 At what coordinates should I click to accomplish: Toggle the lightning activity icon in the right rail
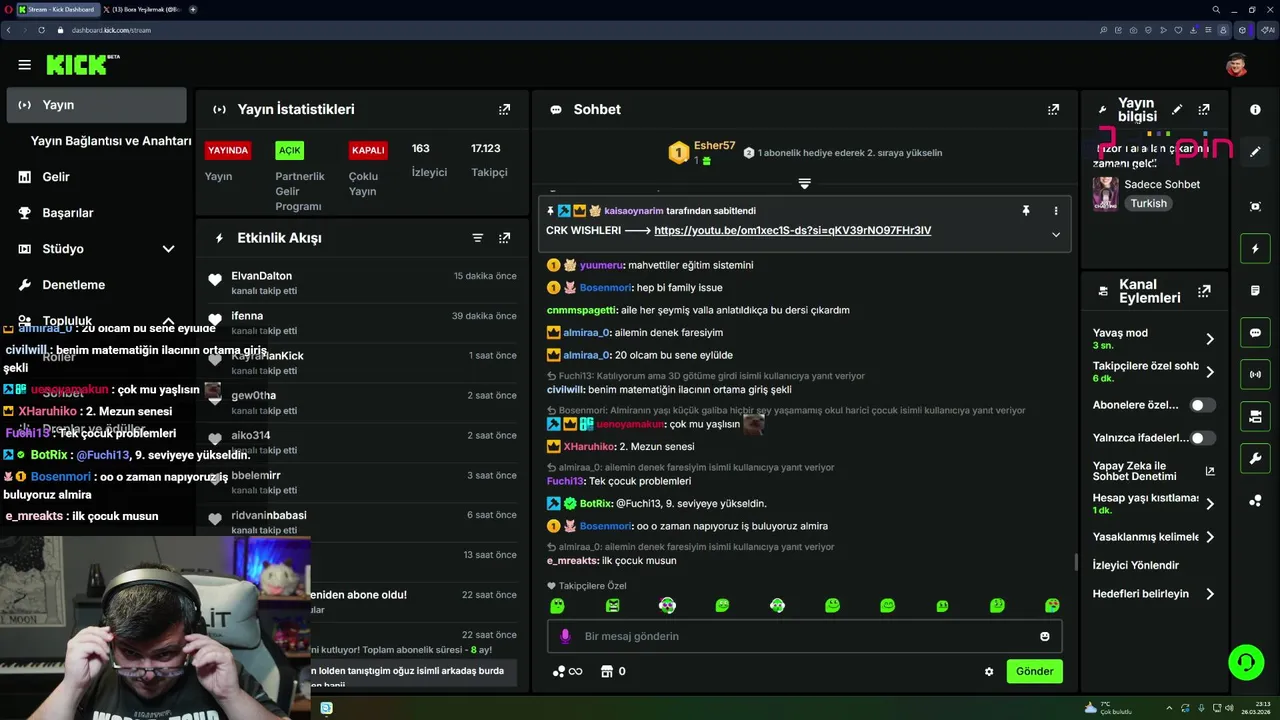pyautogui.click(x=1255, y=248)
